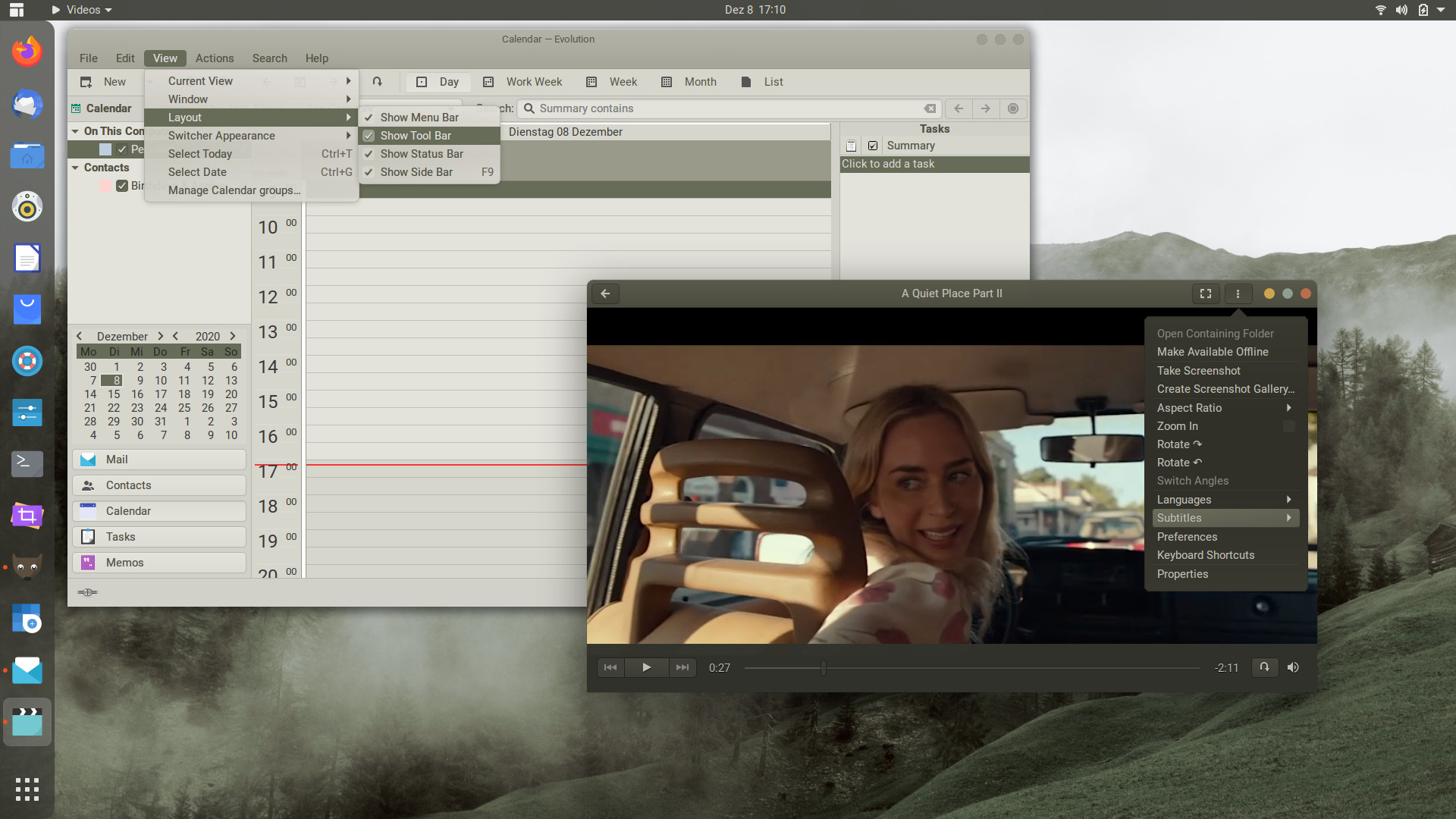The image size is (1456, 819).
Task: Open the Terminal dock icon
Action: [x=27, y=463]
